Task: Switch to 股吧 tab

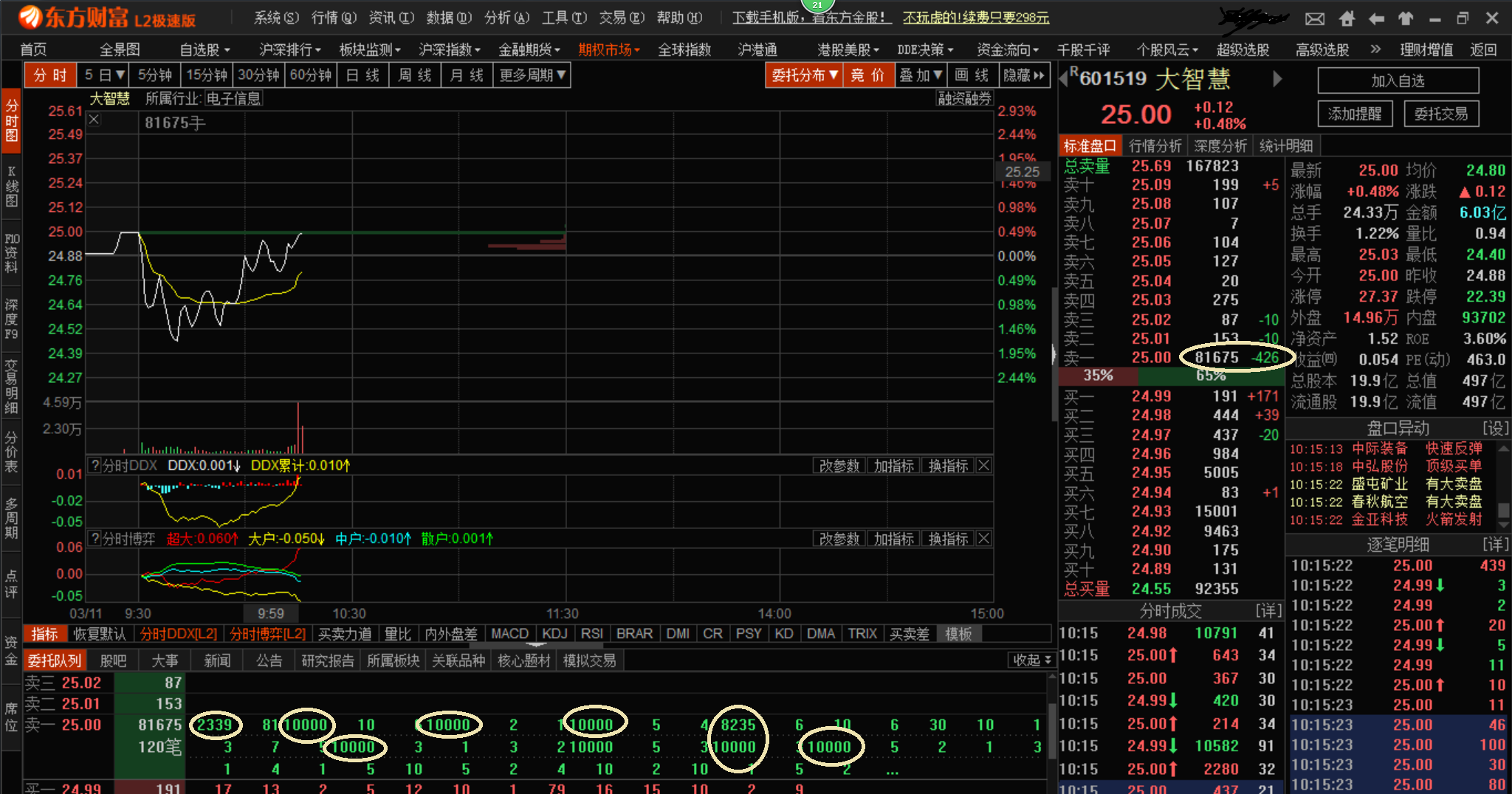Action: coord(113,660)
